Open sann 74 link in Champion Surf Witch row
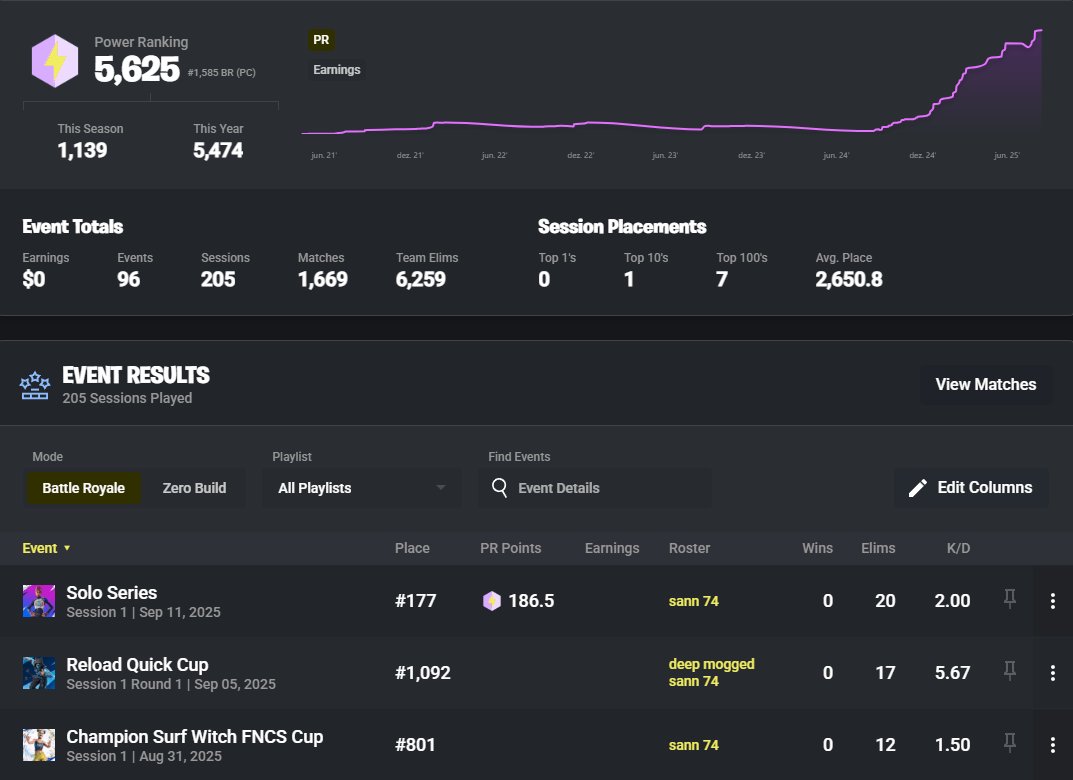This screenshot has width=1073, height=780. (x=693, y=744)
